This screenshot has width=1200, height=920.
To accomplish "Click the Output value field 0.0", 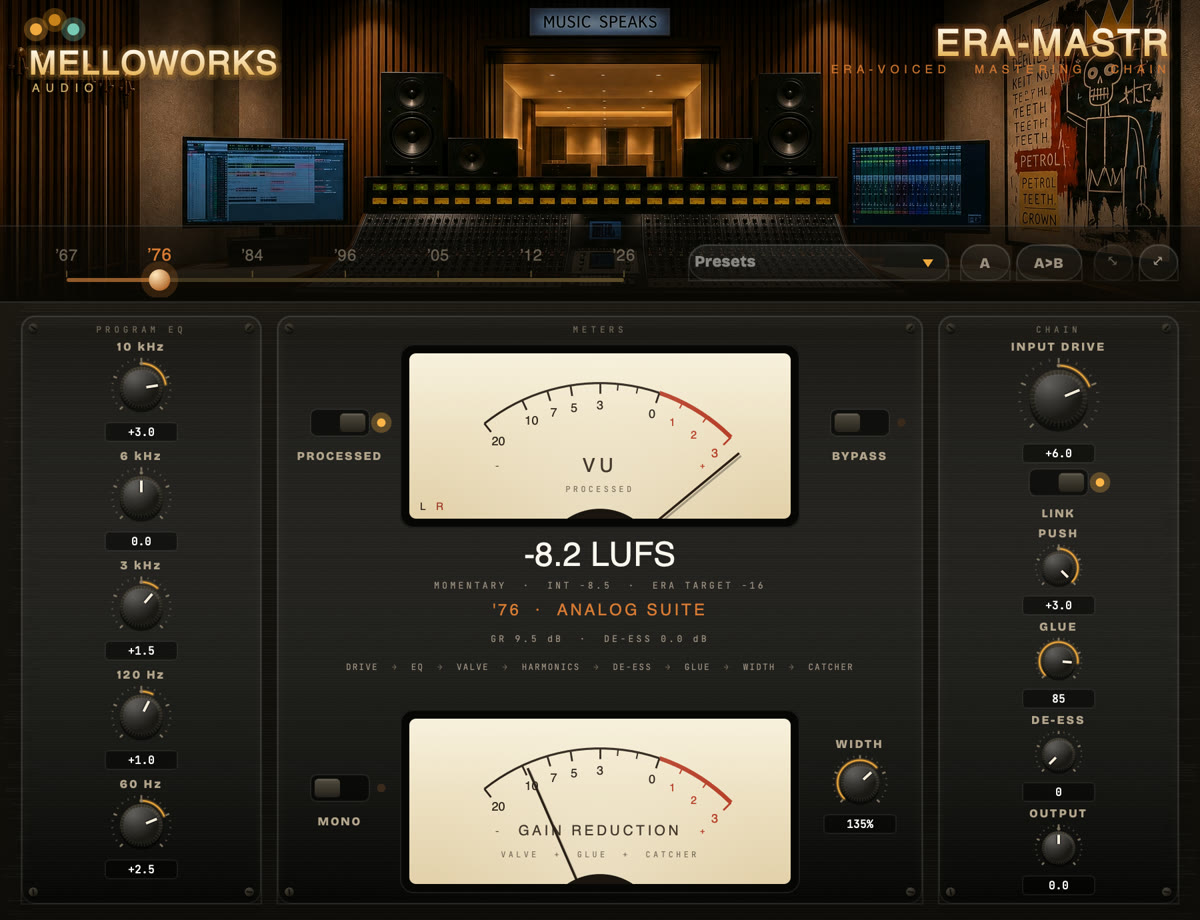I will click(1058, 885).
